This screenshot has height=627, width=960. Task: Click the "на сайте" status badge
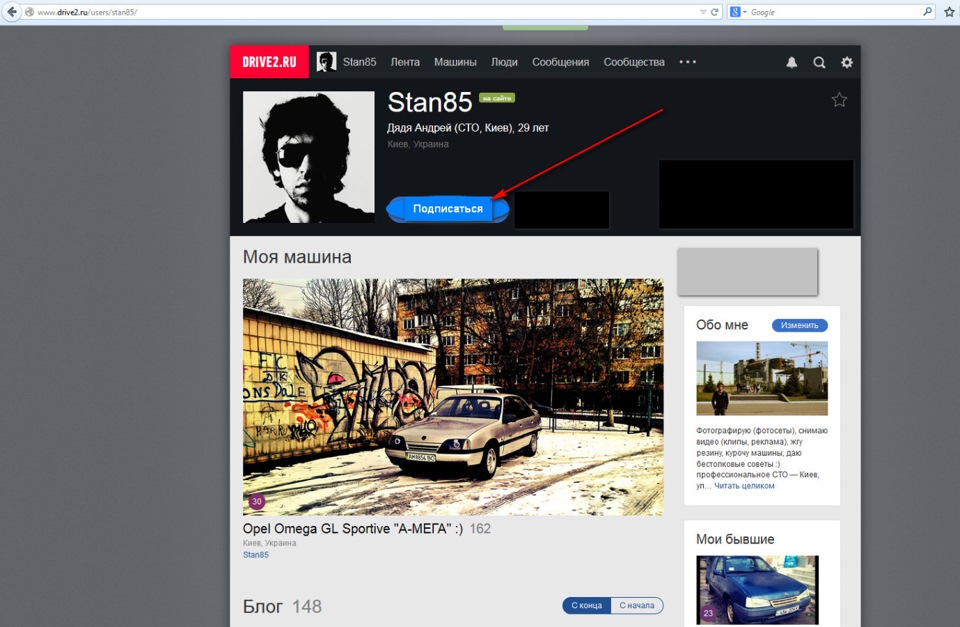(497, 98)
